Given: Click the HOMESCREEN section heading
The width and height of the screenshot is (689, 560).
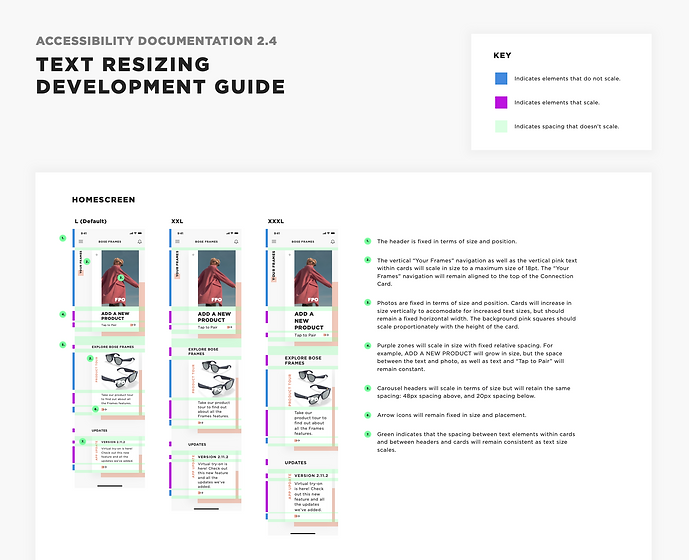Looking at the screenshot, I should [x=104, y=200].
